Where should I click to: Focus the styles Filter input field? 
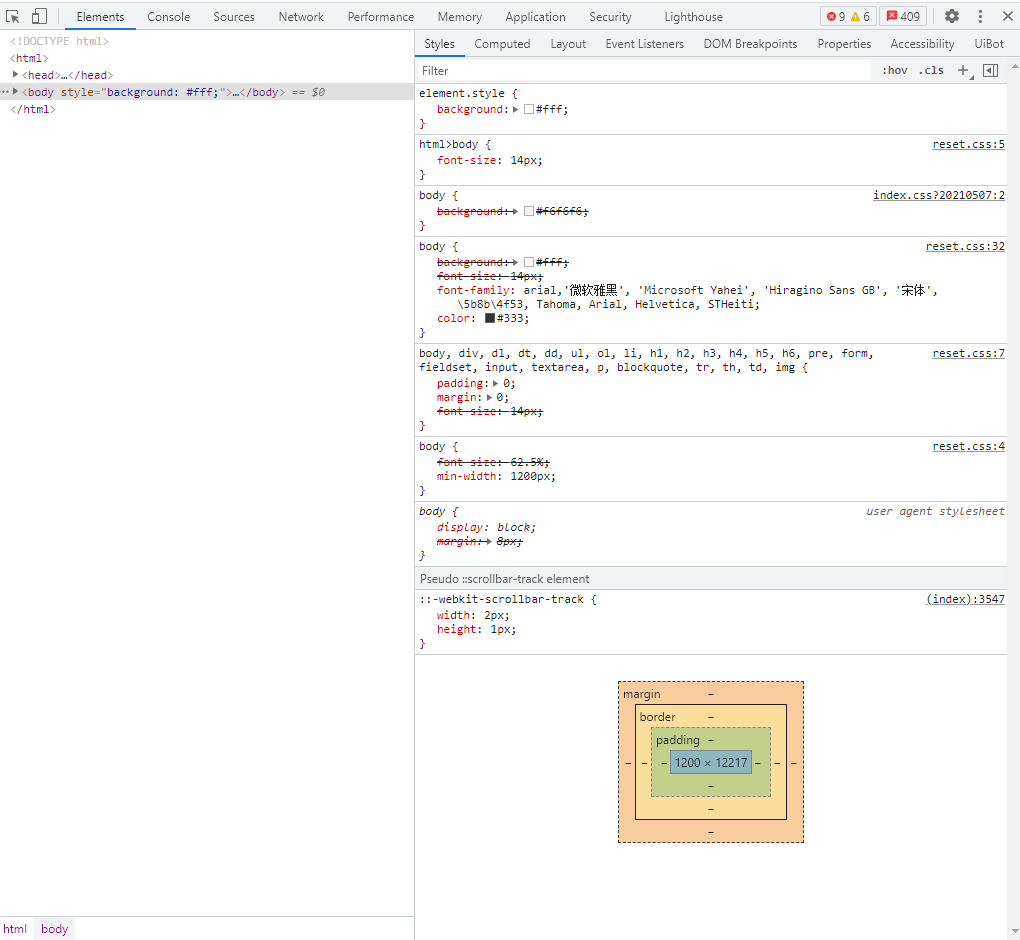pyautogui.click(x=644, y=70)
